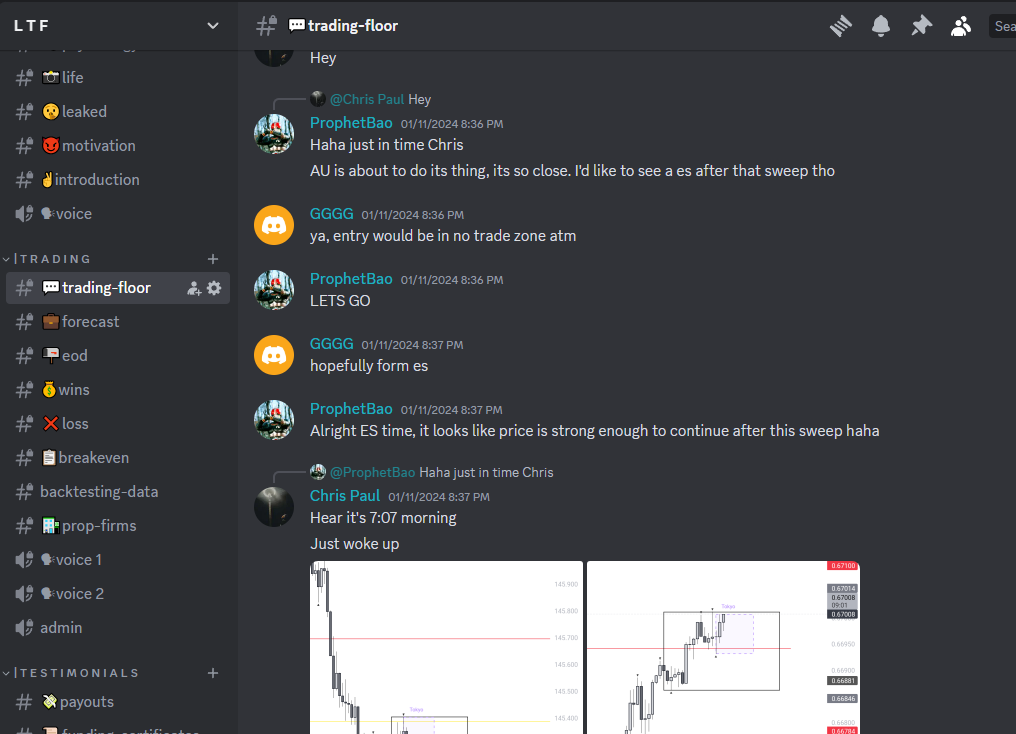Switch to the forecast channel
Viewport: 1016px width, 734px height.
click(x=117, y=322)
